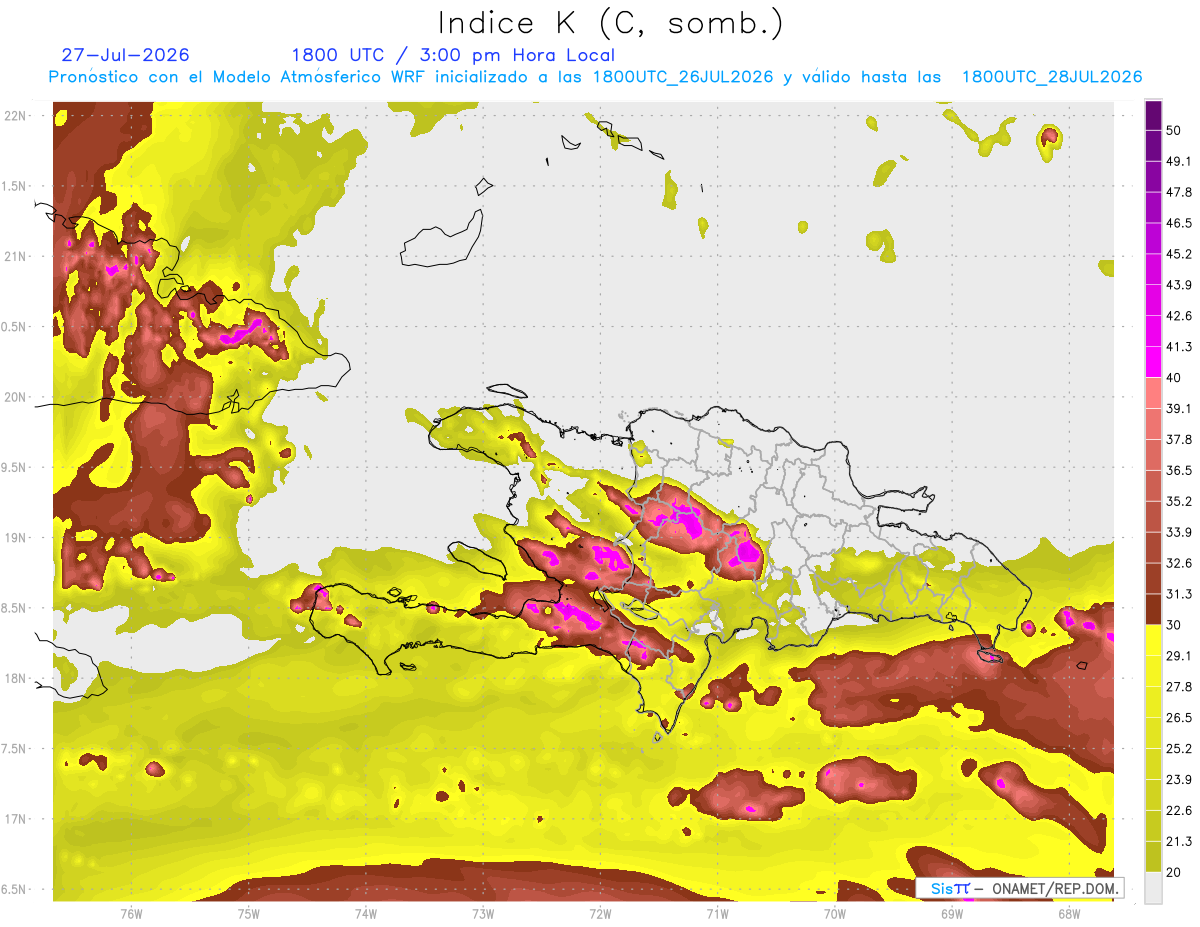The width and height of the screenshot is (1200, 927).
Task: Click the "17N" latitude label
Action: (x=16, y=819)
